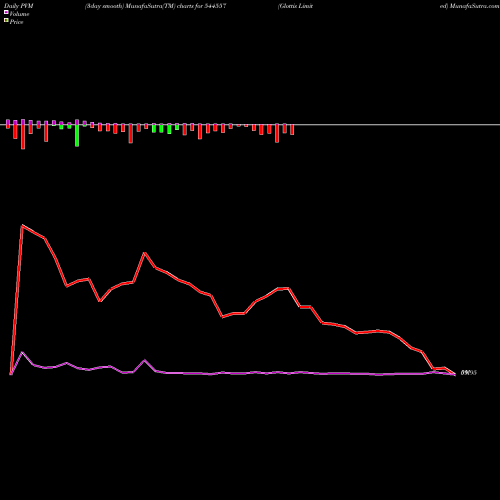Click the first peak of magenta volume line

point(22,352)
